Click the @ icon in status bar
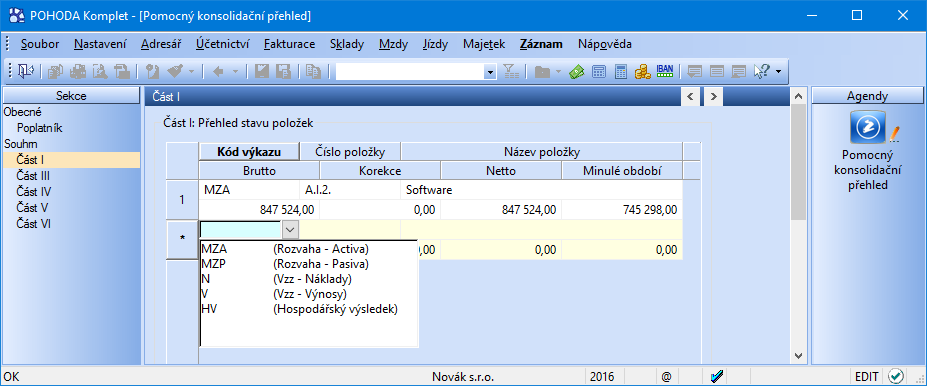Screen dimensions: 927x386 click(666, 377)
